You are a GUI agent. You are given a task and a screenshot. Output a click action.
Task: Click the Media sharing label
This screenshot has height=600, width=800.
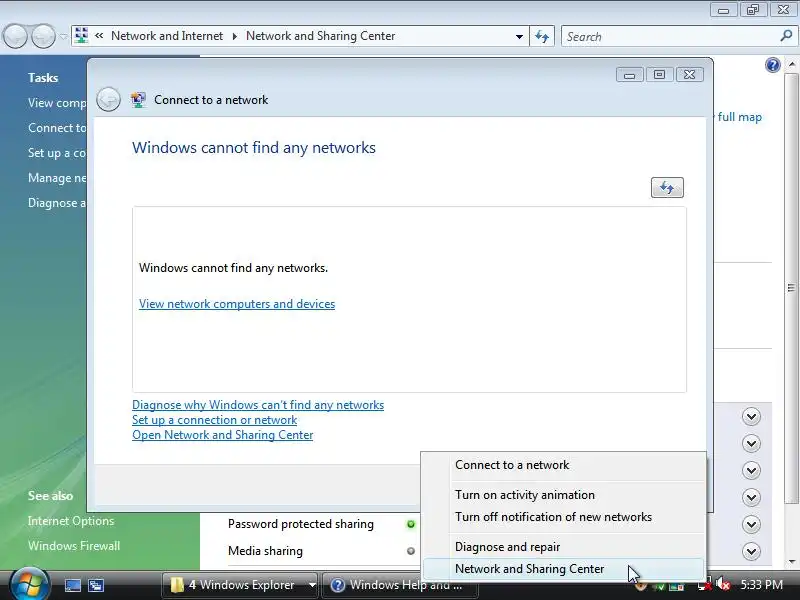tap(265, 551)
